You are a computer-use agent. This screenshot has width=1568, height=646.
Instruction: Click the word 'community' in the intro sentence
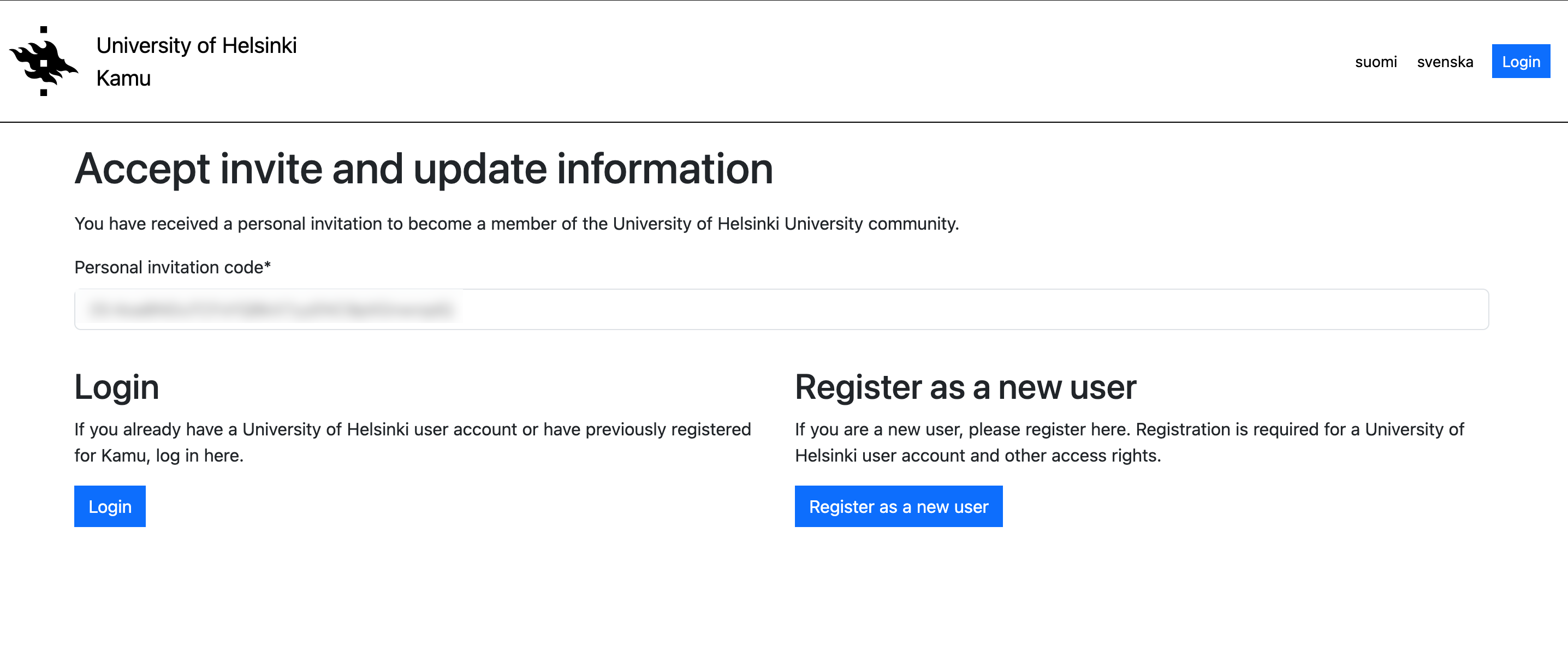(x=912, y=224)
